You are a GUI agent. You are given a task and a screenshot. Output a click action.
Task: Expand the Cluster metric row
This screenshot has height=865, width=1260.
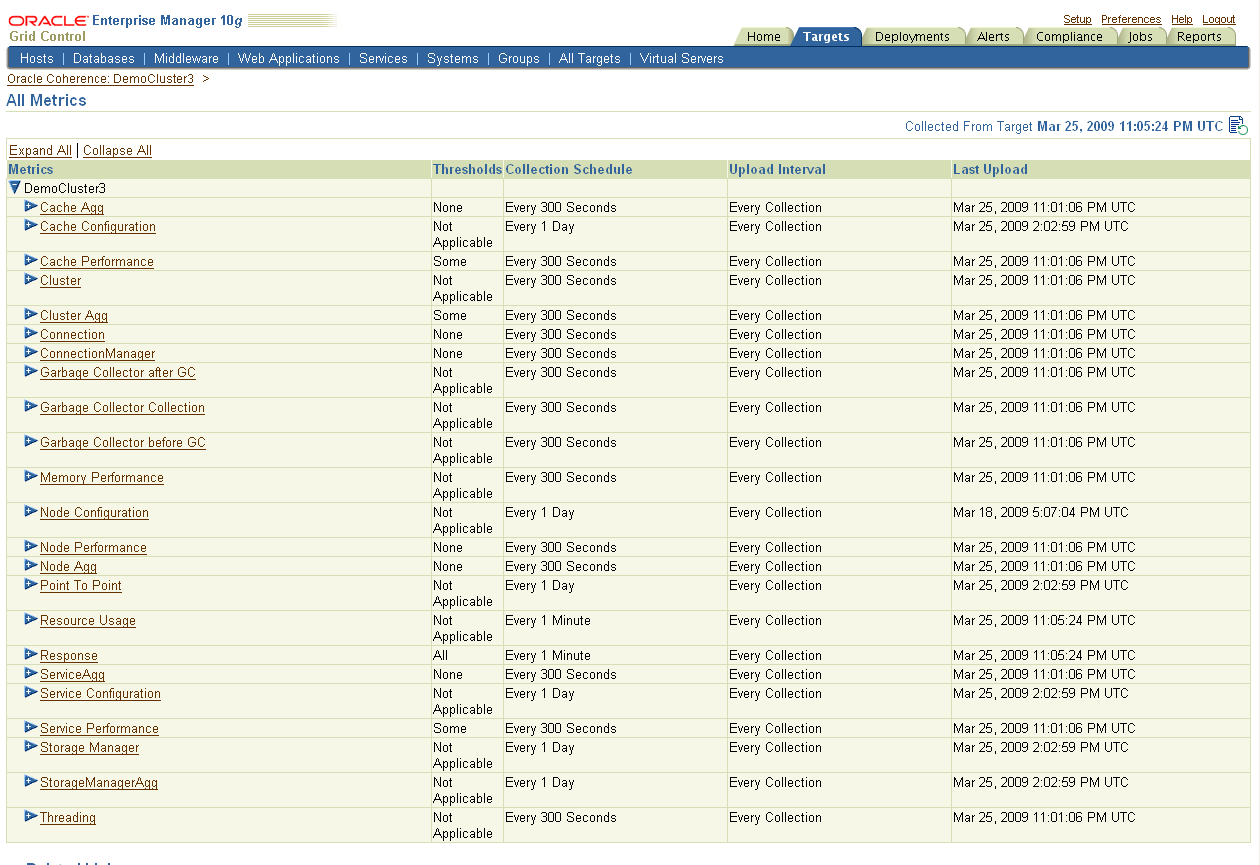31,281
